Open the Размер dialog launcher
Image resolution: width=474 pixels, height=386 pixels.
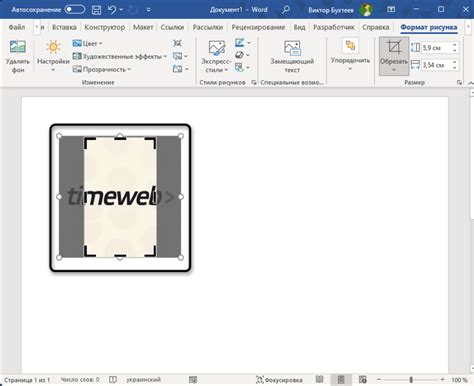tap(459, 82)
